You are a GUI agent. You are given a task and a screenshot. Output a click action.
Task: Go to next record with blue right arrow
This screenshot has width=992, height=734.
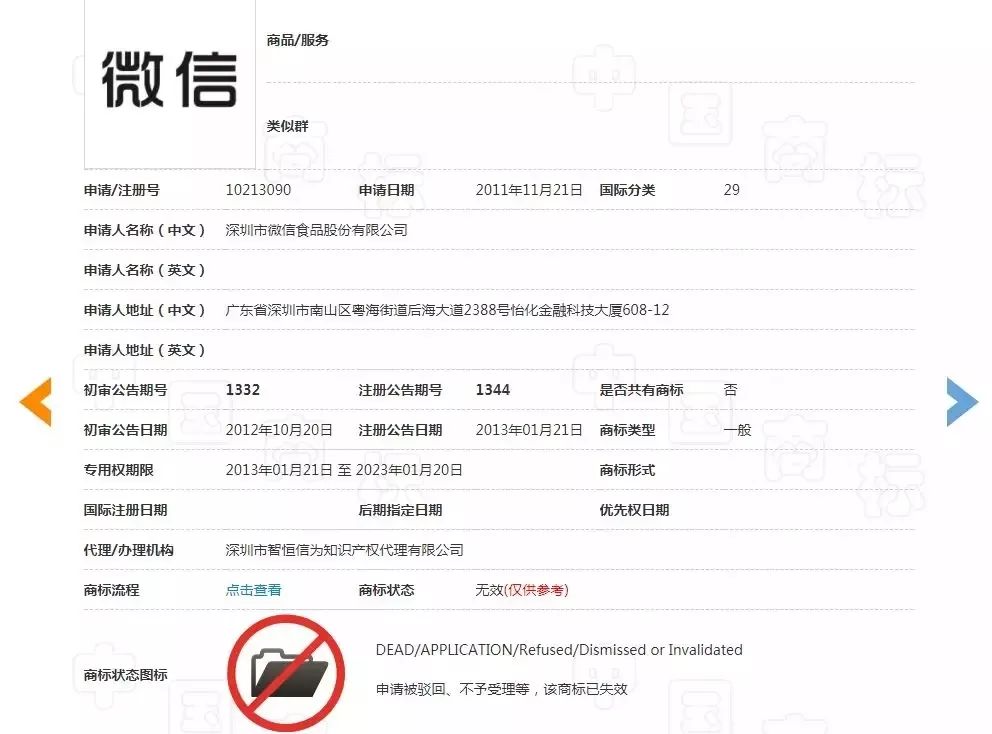coord(962,402)
